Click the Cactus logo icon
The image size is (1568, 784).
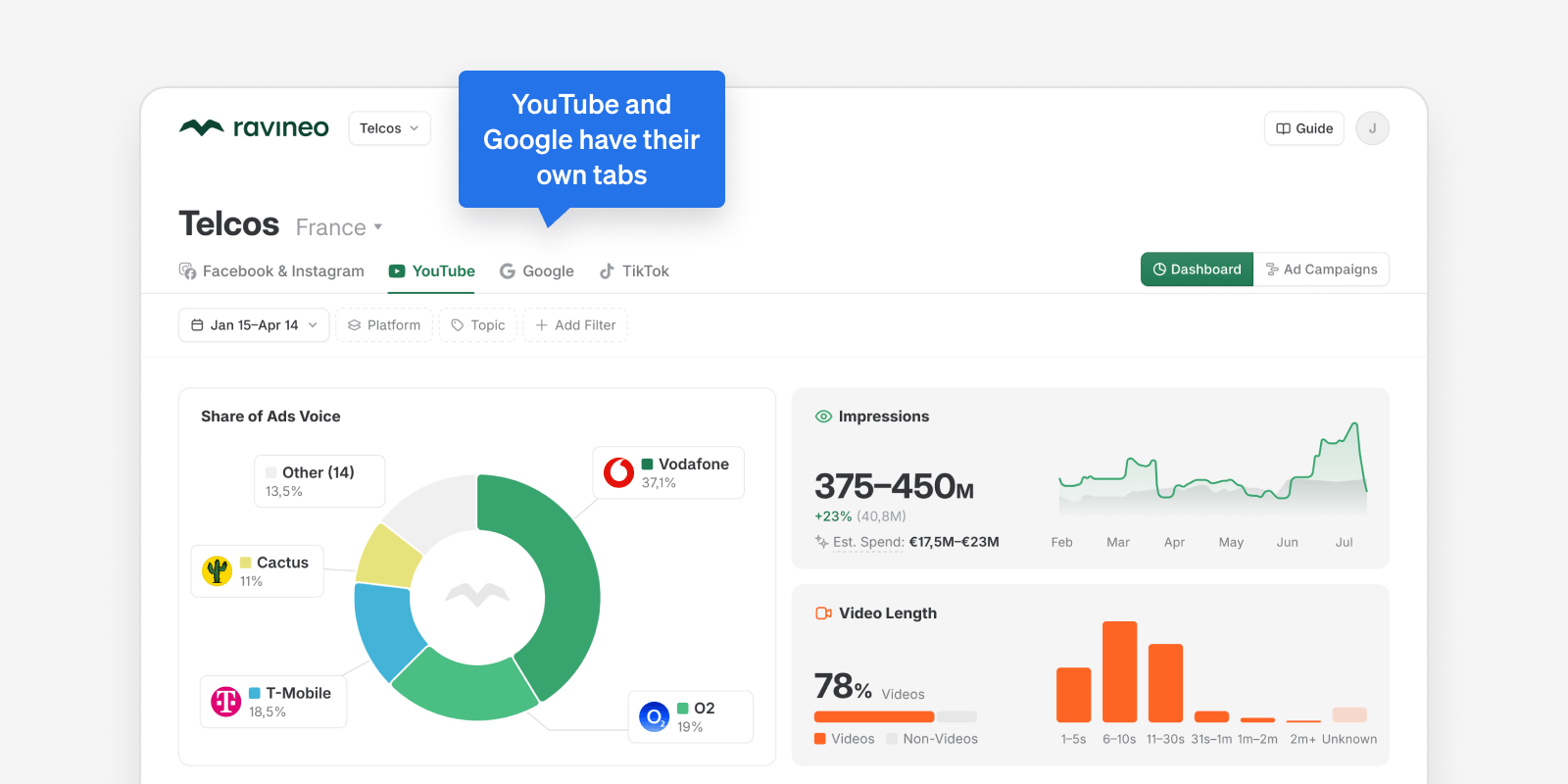pos(217,570)
